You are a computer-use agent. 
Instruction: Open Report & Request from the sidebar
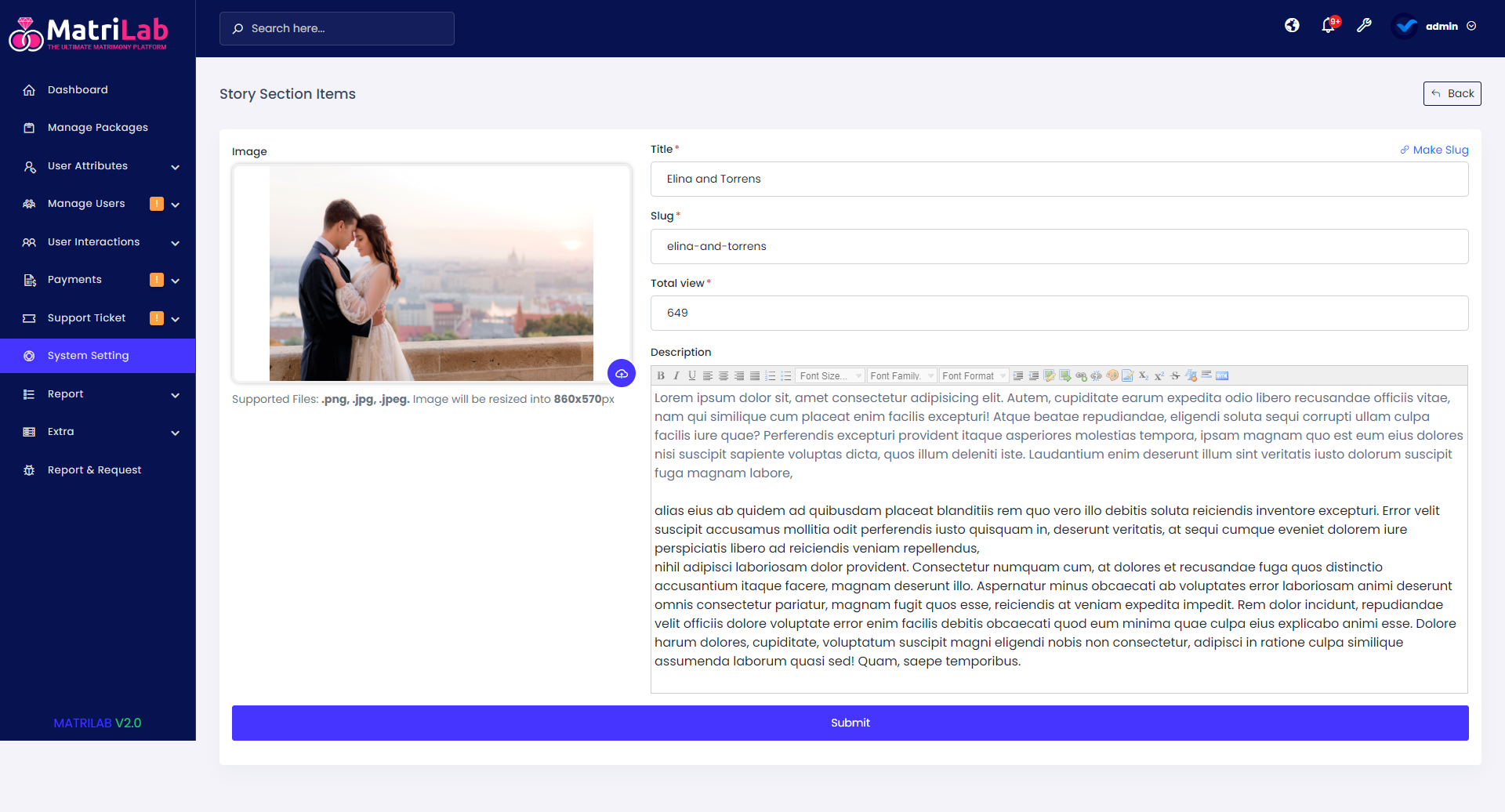click(93, 469)
